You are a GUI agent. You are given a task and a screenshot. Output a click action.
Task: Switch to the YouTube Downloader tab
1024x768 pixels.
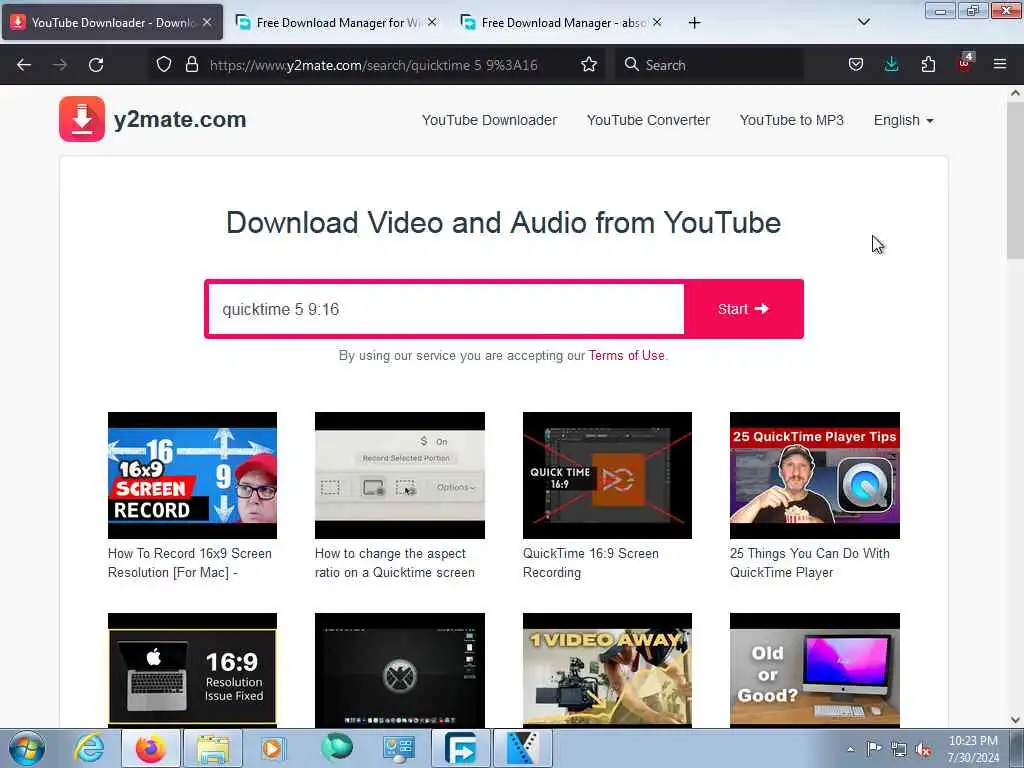click(112, 23)
